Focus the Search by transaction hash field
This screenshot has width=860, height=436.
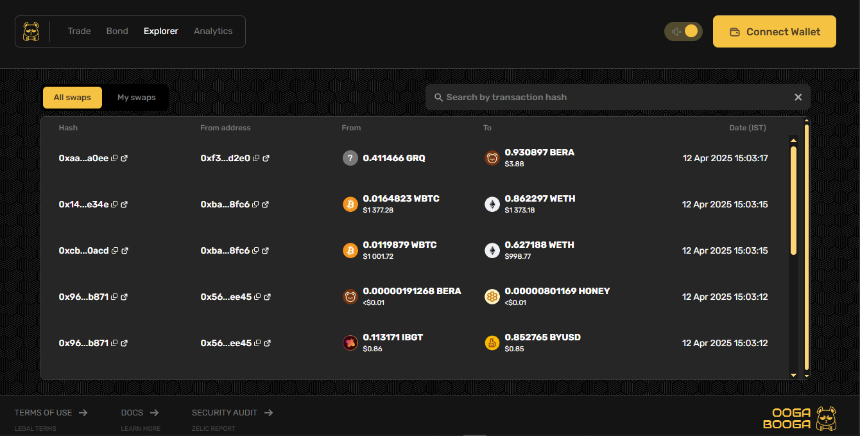618,97
